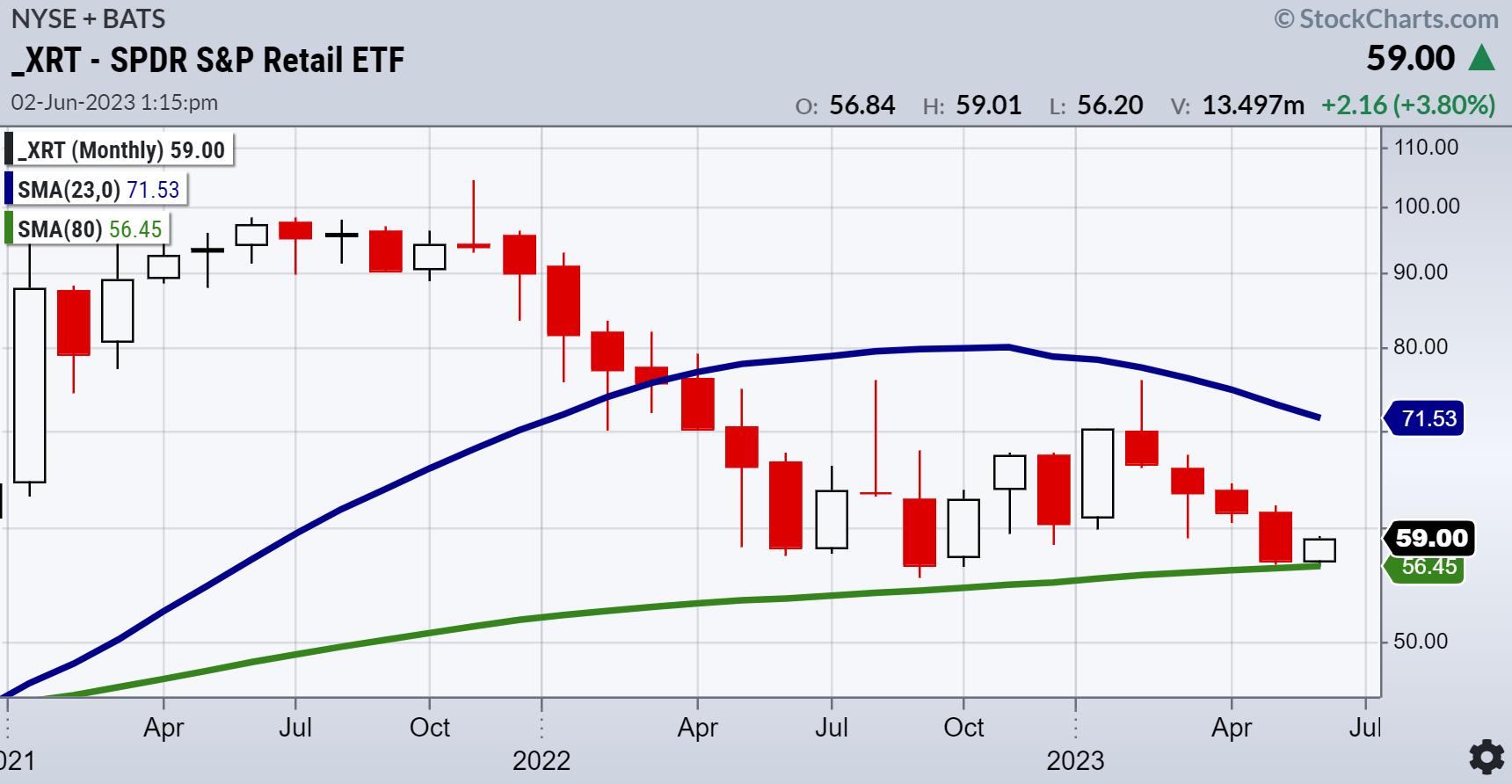Open chart settings via the gear icon

[1486, 758]
